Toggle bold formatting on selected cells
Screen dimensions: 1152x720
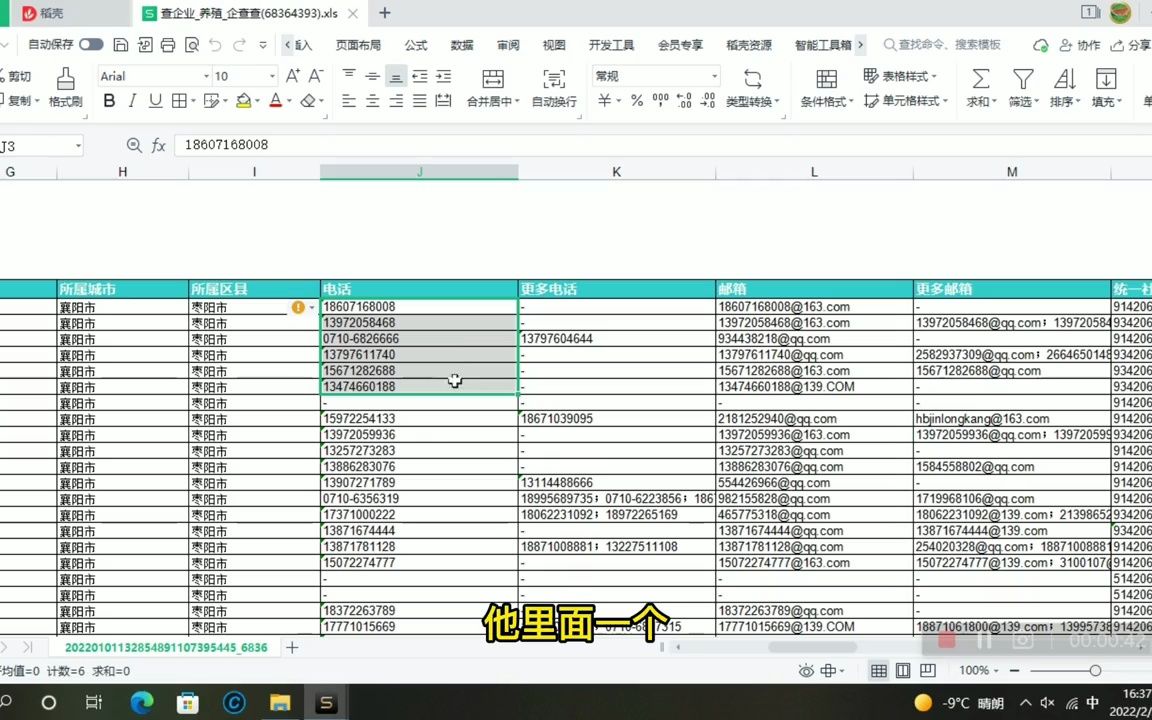click(108, 101)
